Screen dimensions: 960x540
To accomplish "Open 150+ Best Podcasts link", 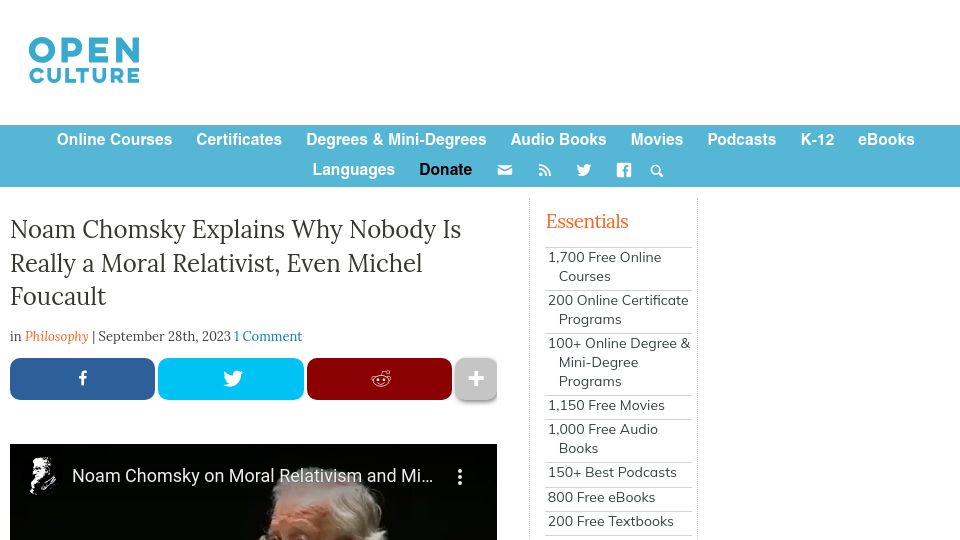I will pyautogui.click(x=612, y=473).
